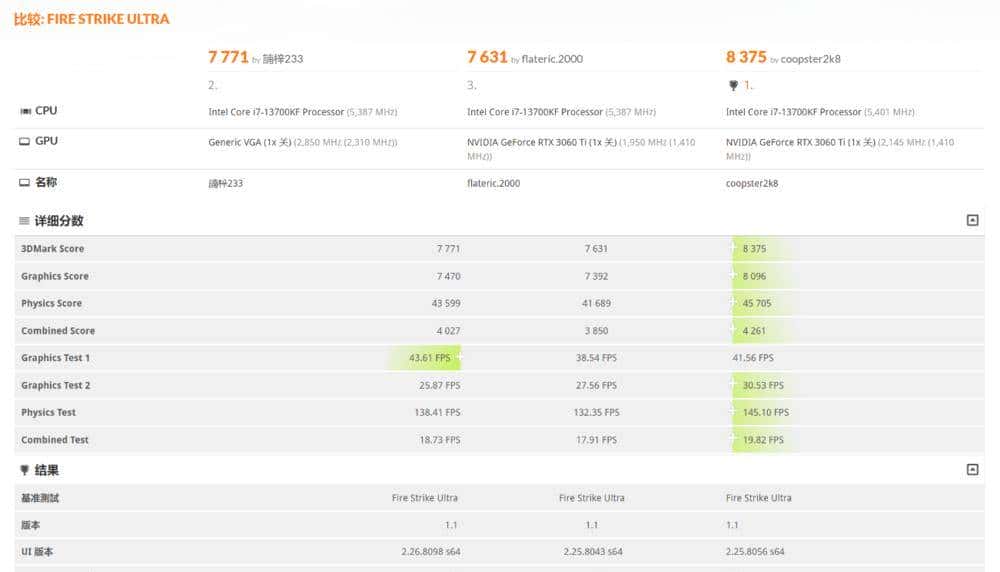This screenshot has width=1000, height=572.
Task: Click rank 2. under score 7 771
Action: pyautogui.click(x=212, y=85)
